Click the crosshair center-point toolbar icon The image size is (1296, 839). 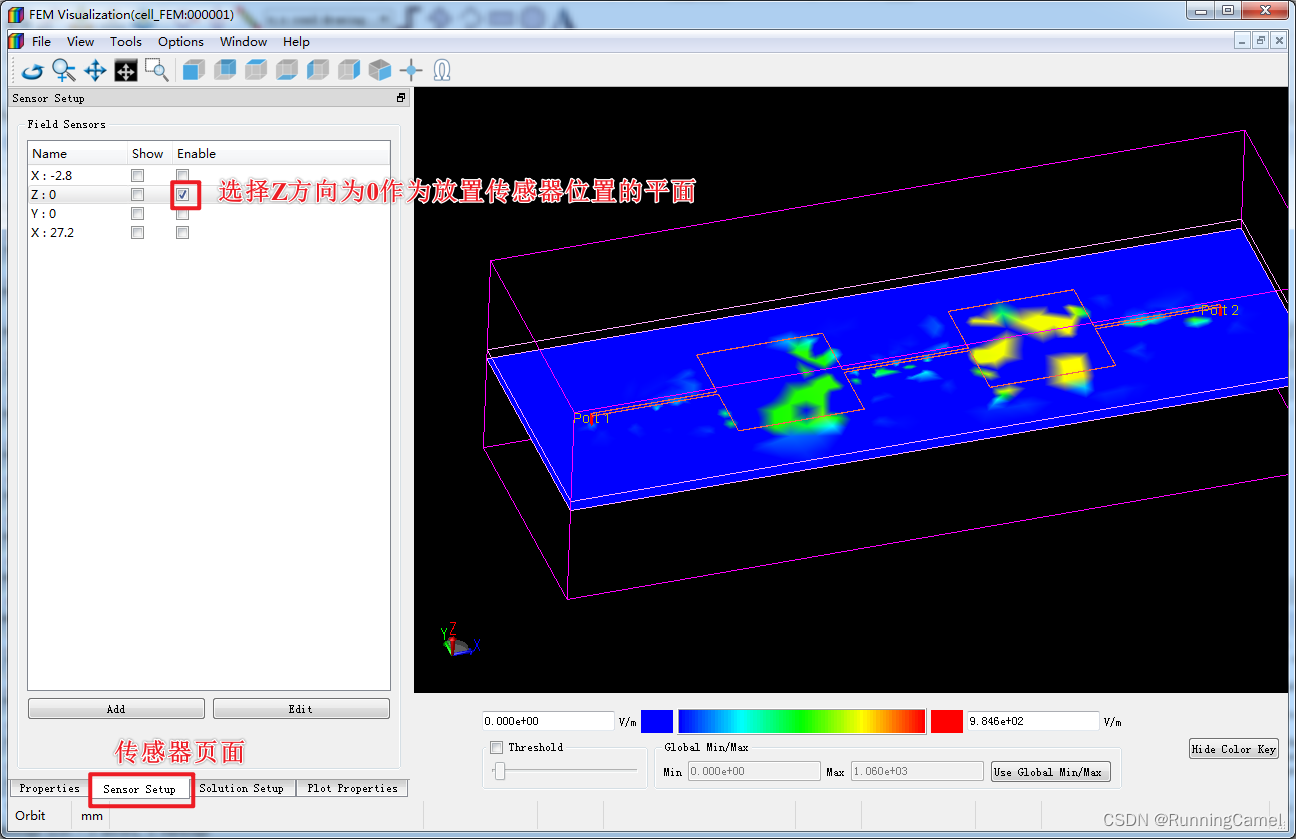tap(411, 70)
